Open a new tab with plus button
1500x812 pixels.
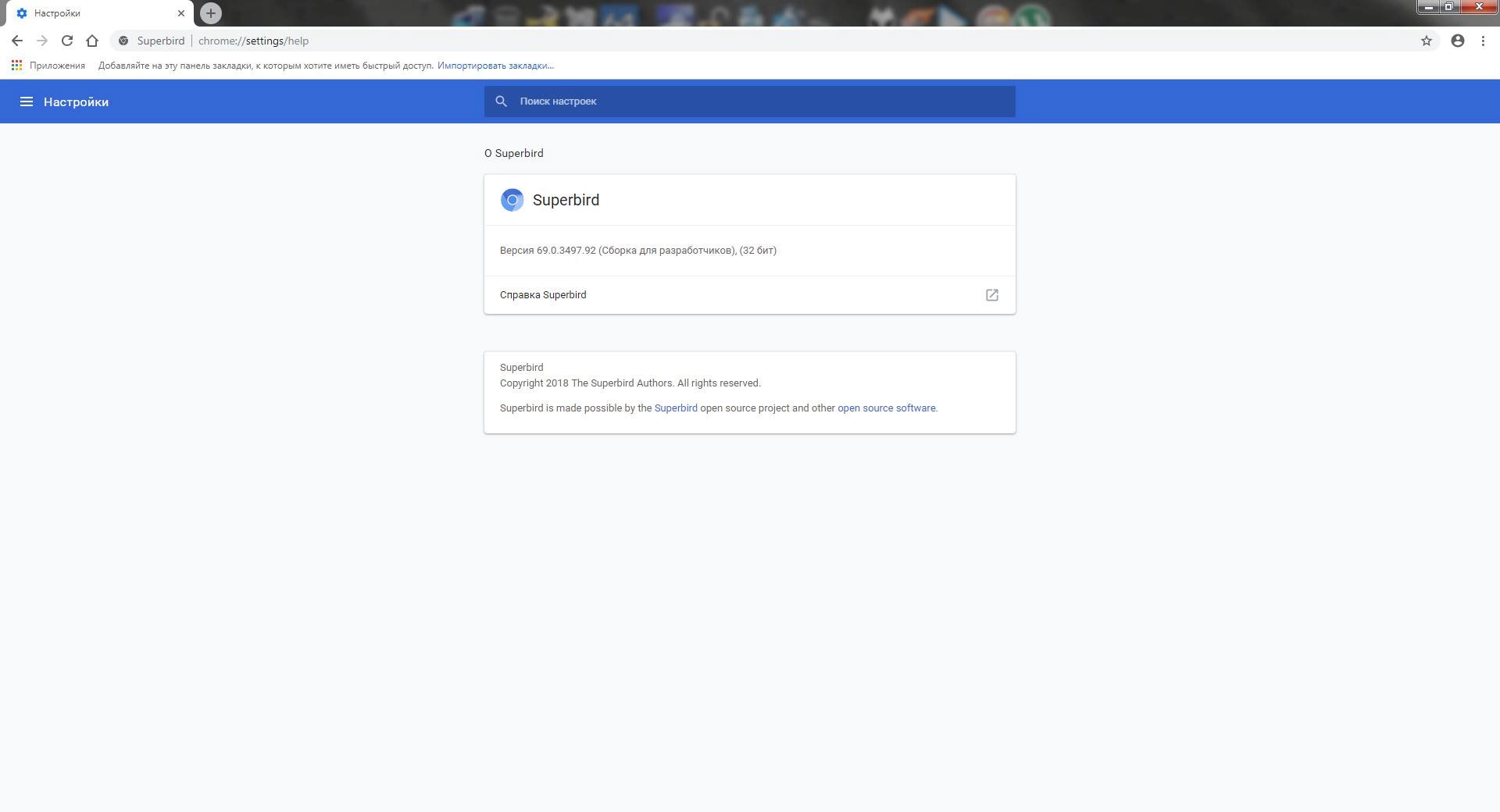click(211, 13)
